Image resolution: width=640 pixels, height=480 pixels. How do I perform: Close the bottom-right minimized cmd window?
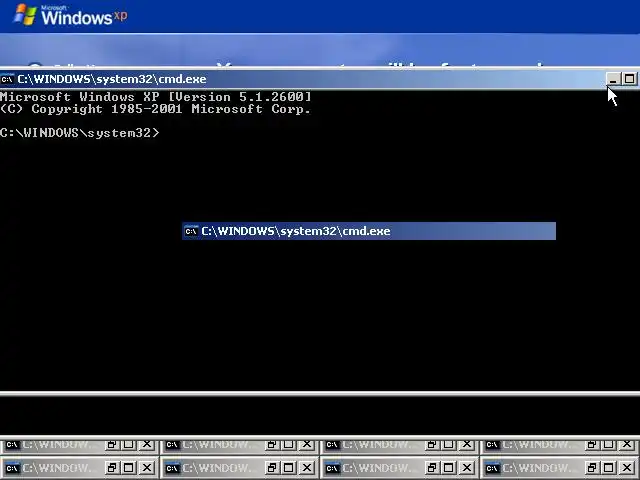tap(627, 467)
